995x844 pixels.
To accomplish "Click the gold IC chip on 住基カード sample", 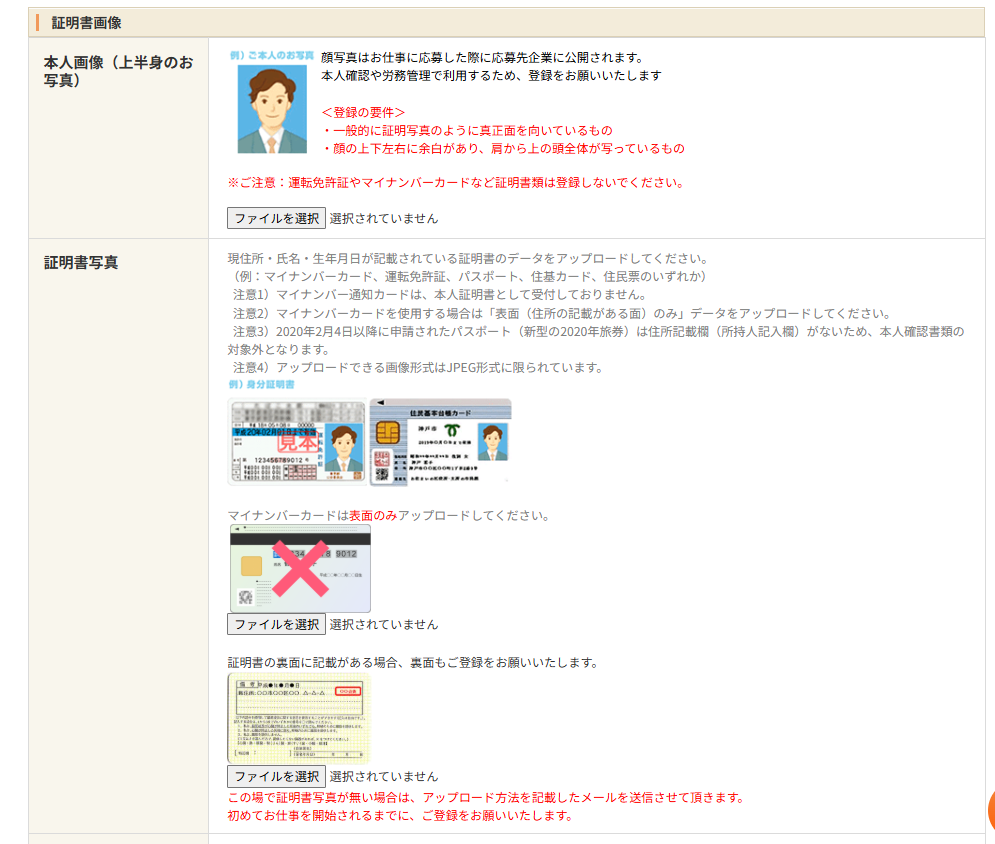I will [389, 432].
